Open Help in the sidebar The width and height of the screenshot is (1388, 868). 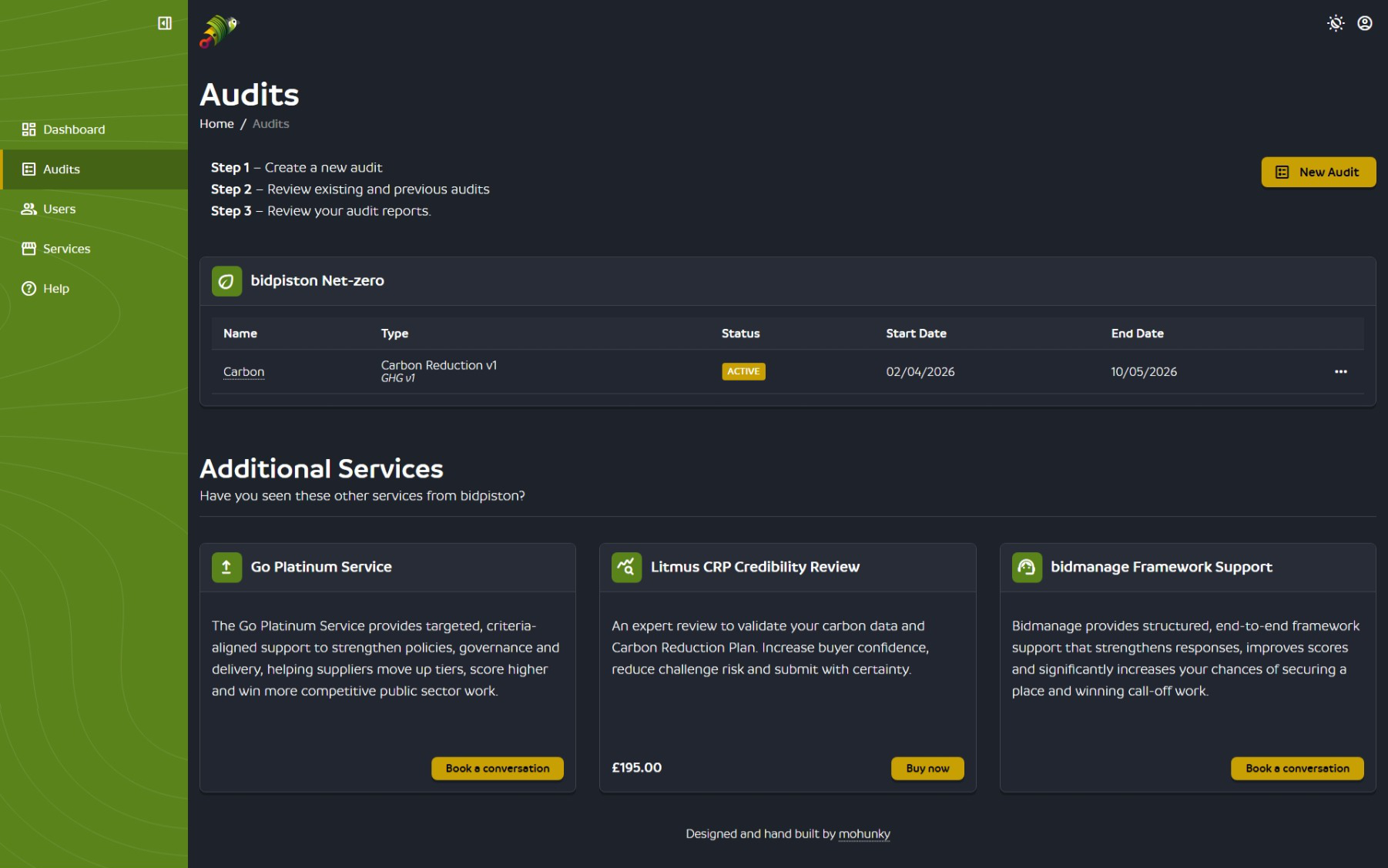click(x=94, y=289)
